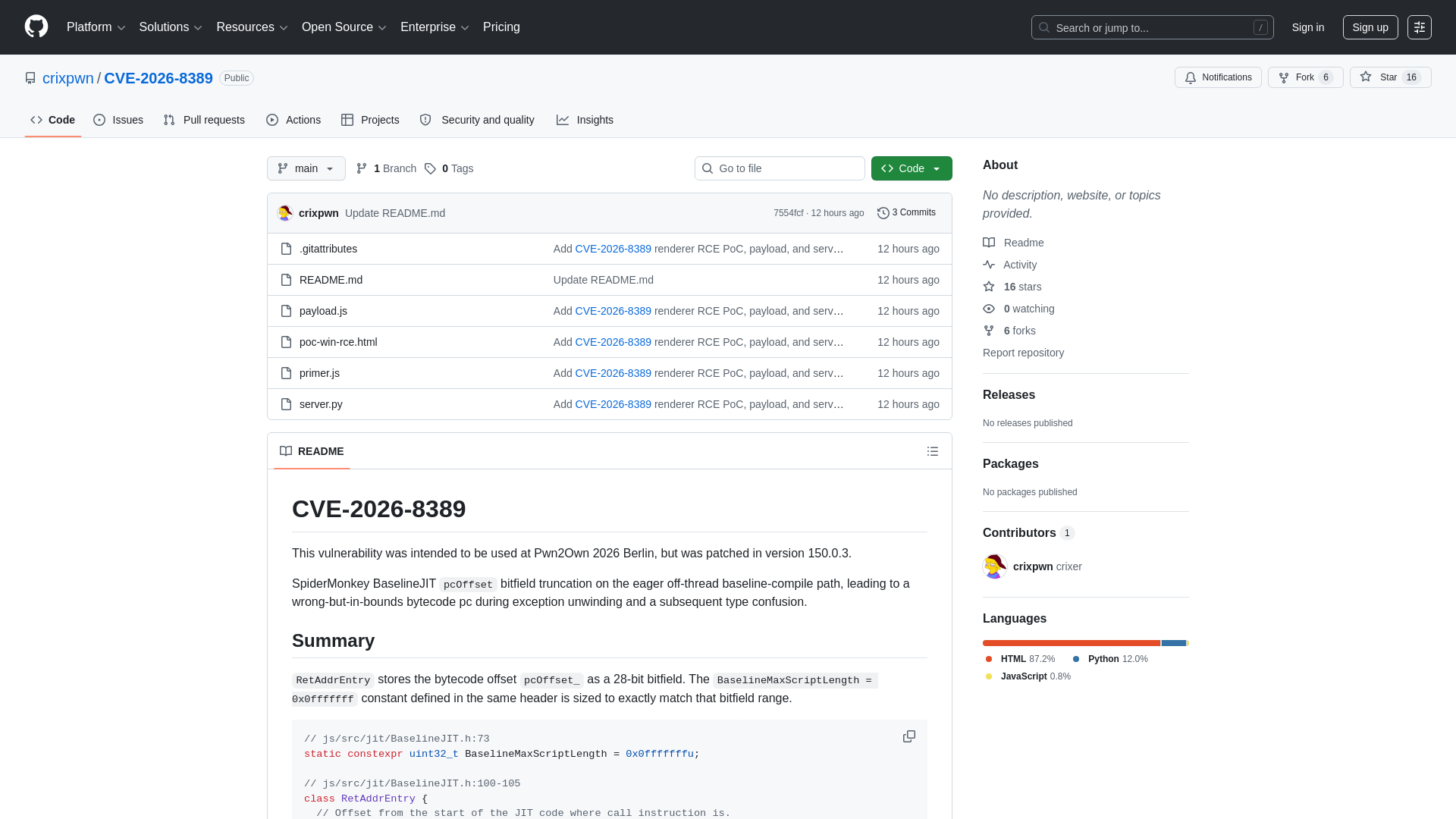Click the payload.js file icon
This screenshot has width=1456, height=819.
pos(286,311)
